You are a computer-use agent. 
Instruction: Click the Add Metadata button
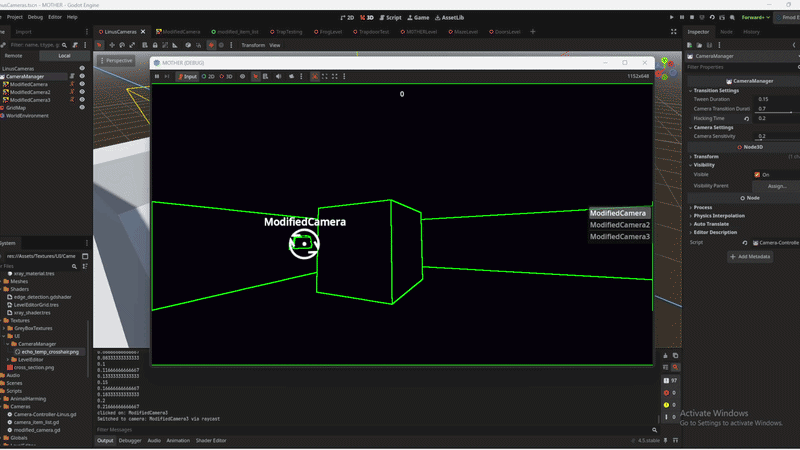click(750, 257)
